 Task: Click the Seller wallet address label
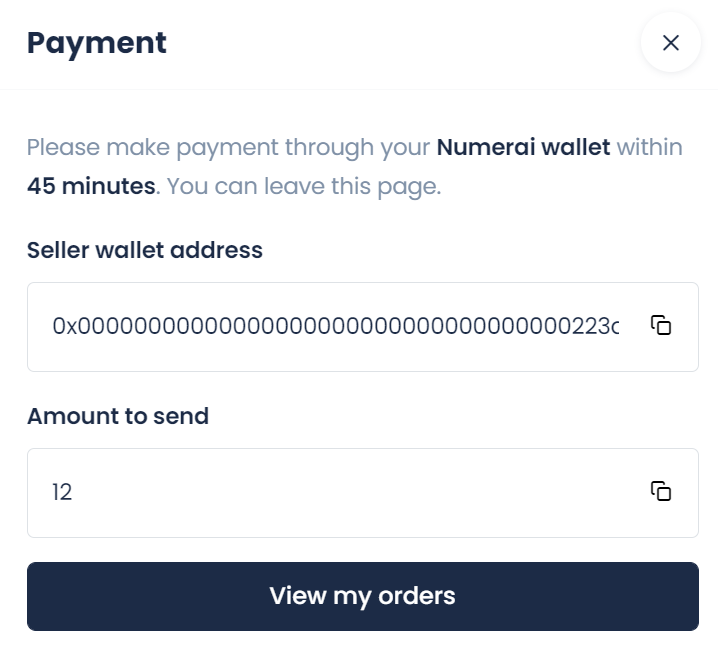tap(145, 250)
